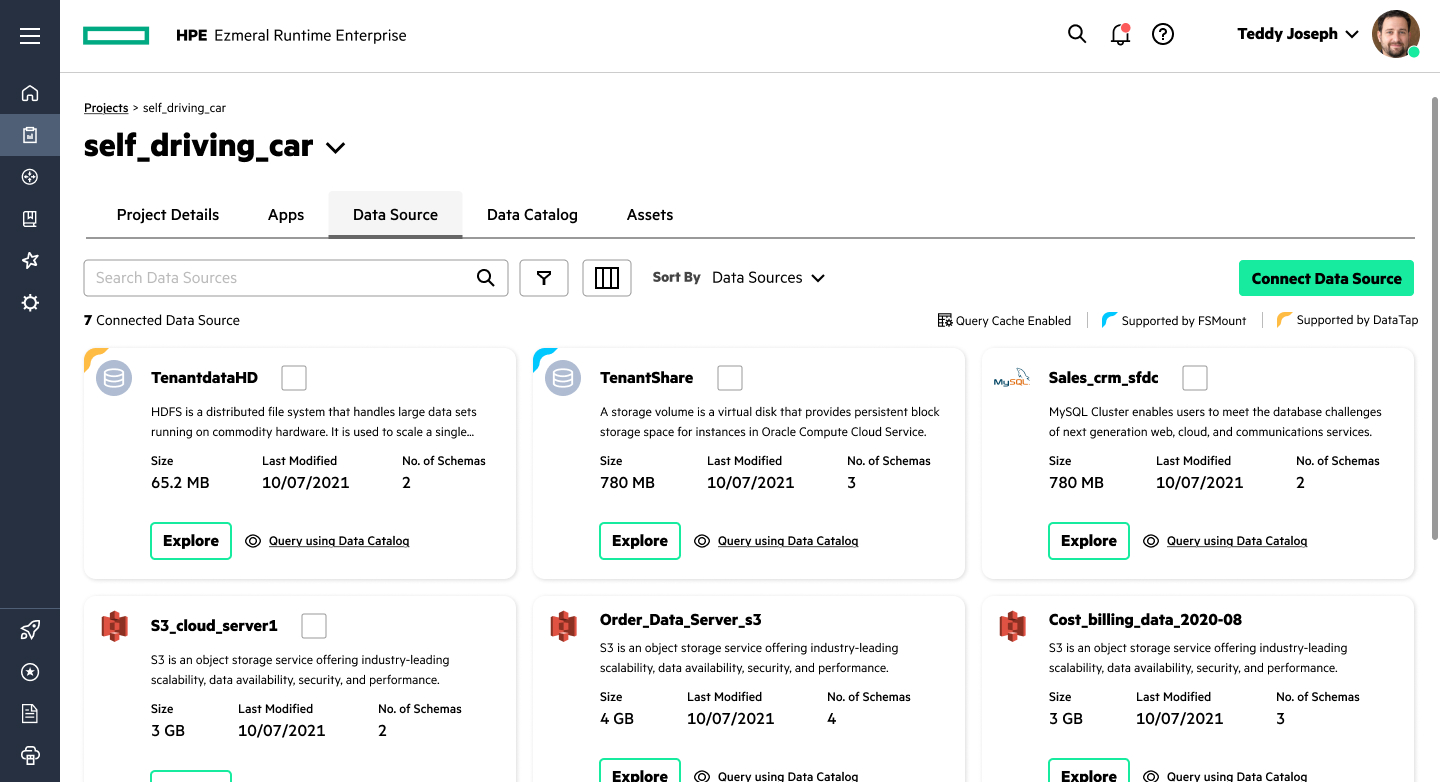
Task: Click Supported by DataTap legend
Action: click(x=1347, y=320)
